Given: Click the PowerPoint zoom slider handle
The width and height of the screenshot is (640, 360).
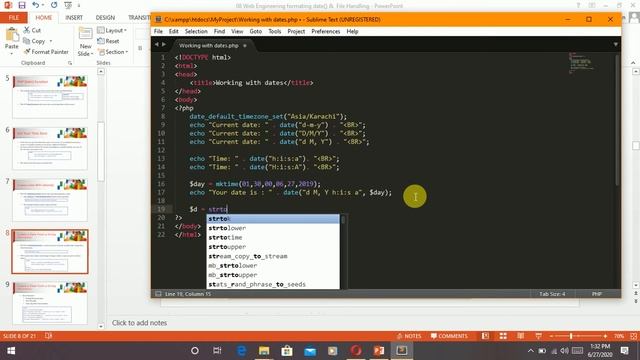Looking at the screenshot, I should 571,336.
